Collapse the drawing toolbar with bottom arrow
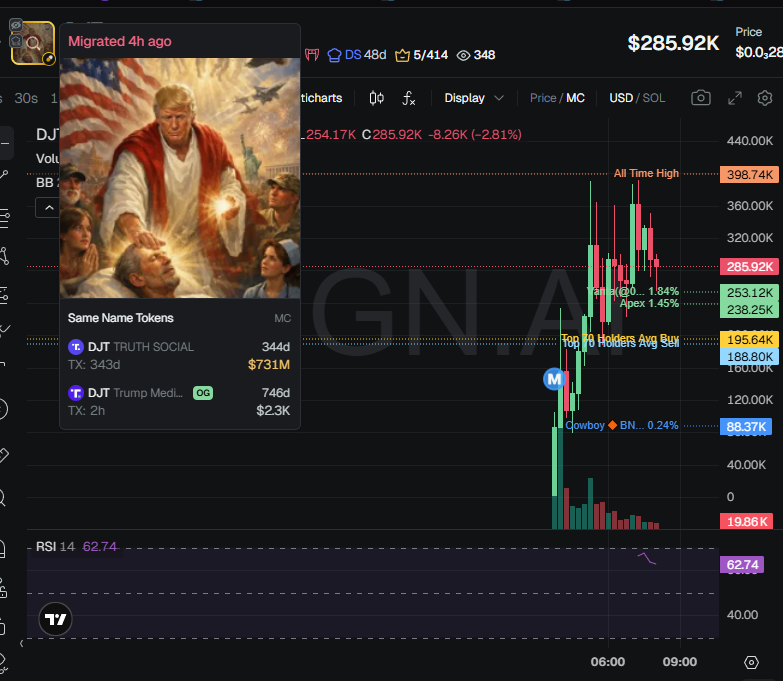 [x=21, y=644]
